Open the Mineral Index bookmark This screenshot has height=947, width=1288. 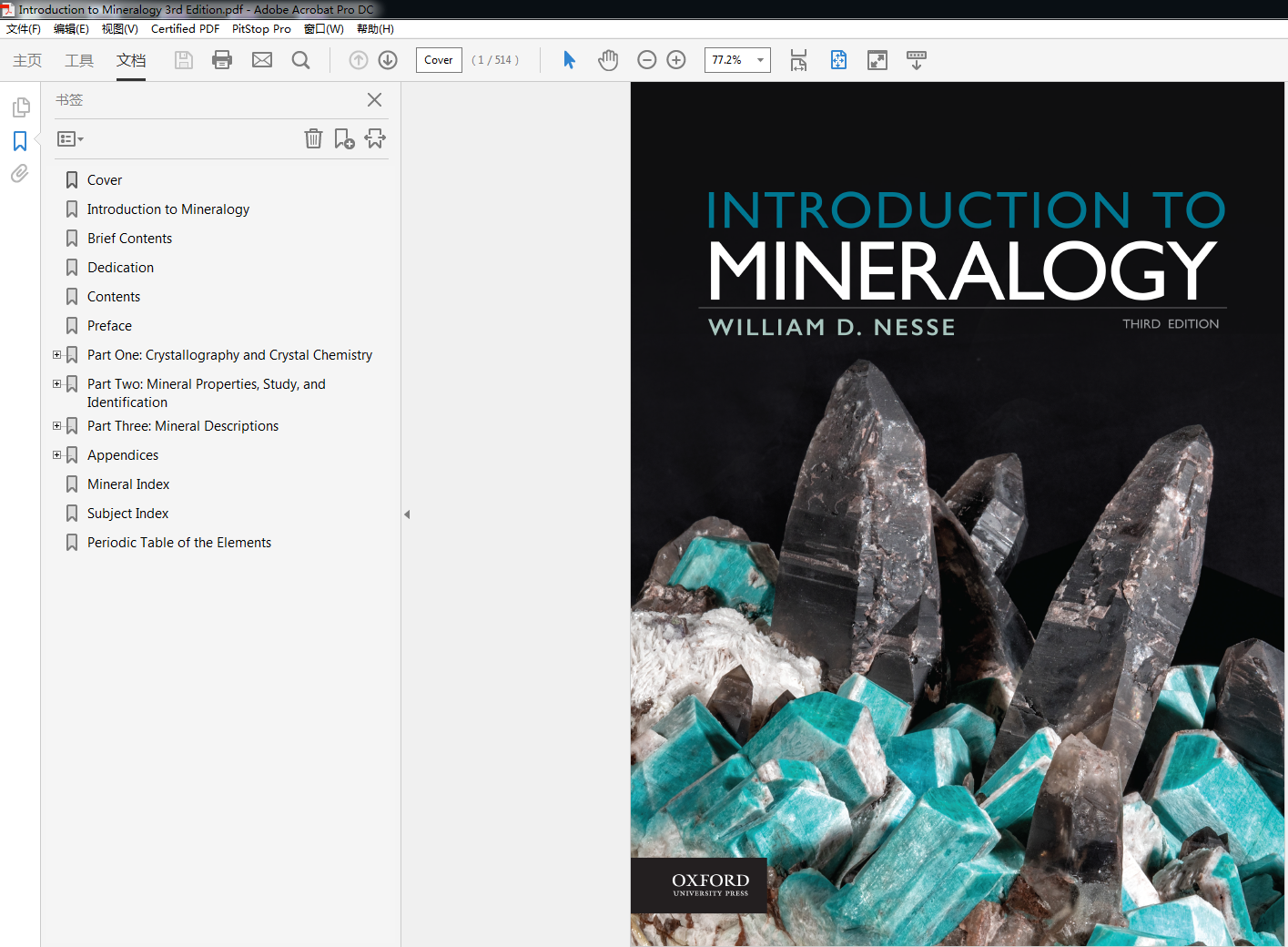[x=128, y=484]
